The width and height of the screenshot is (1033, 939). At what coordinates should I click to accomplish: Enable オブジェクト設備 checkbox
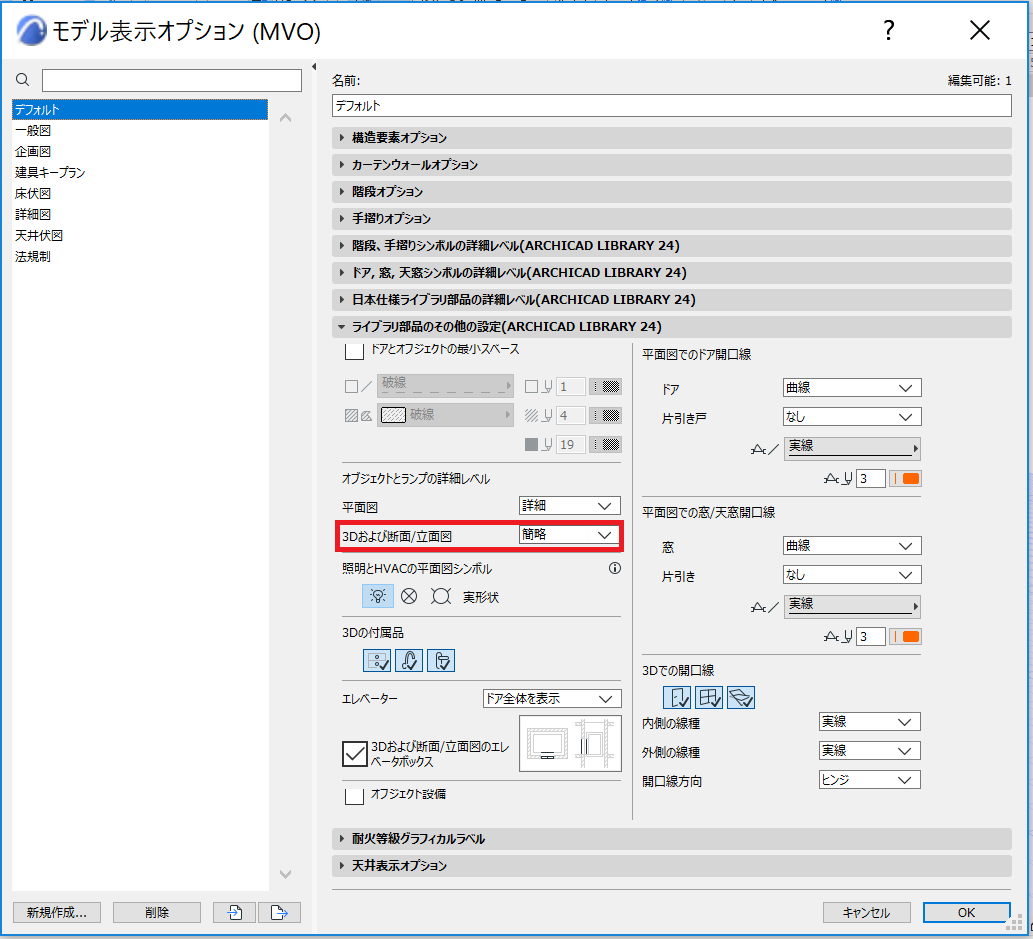(354, 795)
